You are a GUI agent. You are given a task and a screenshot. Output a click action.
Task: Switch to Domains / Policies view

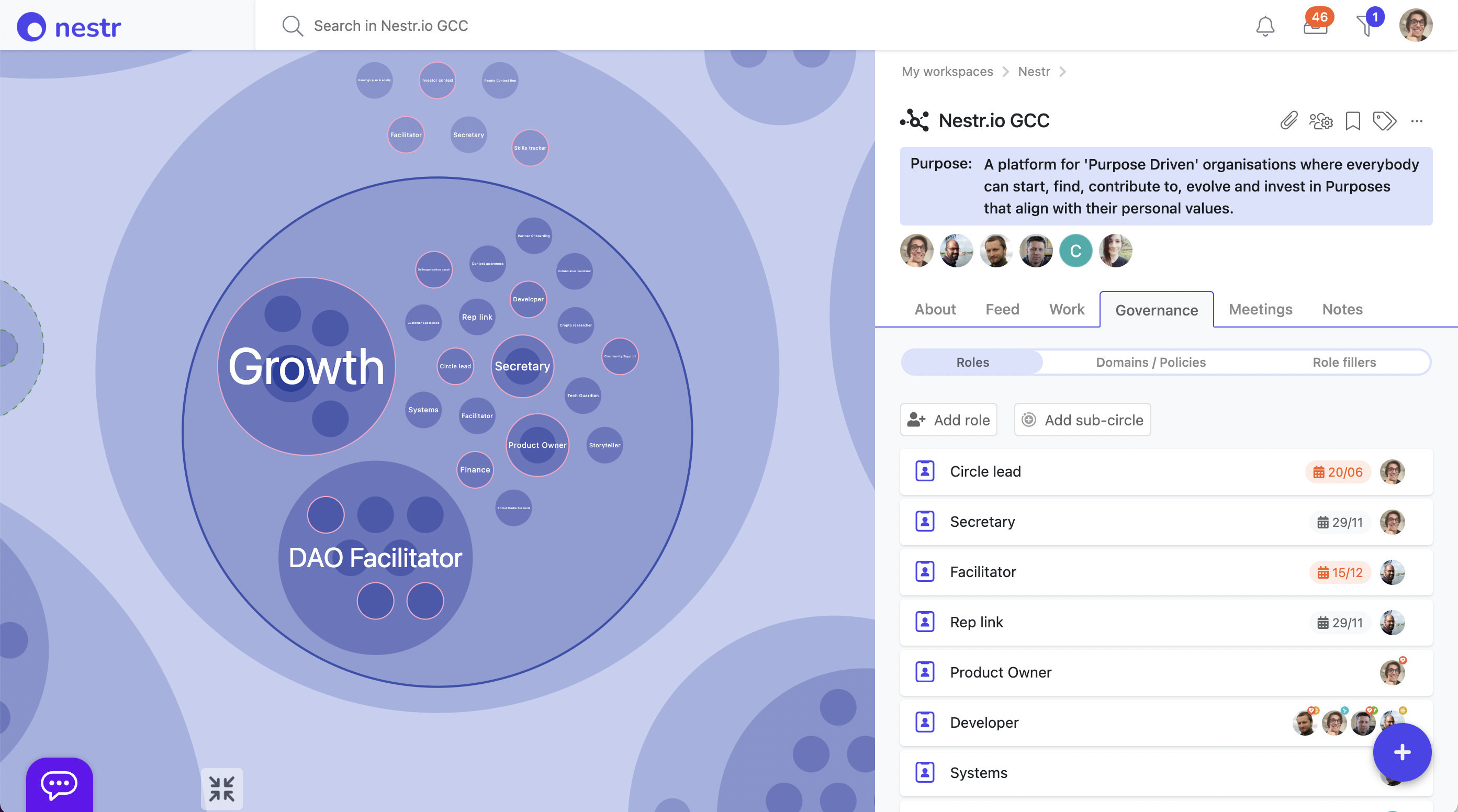point(1151,362)
